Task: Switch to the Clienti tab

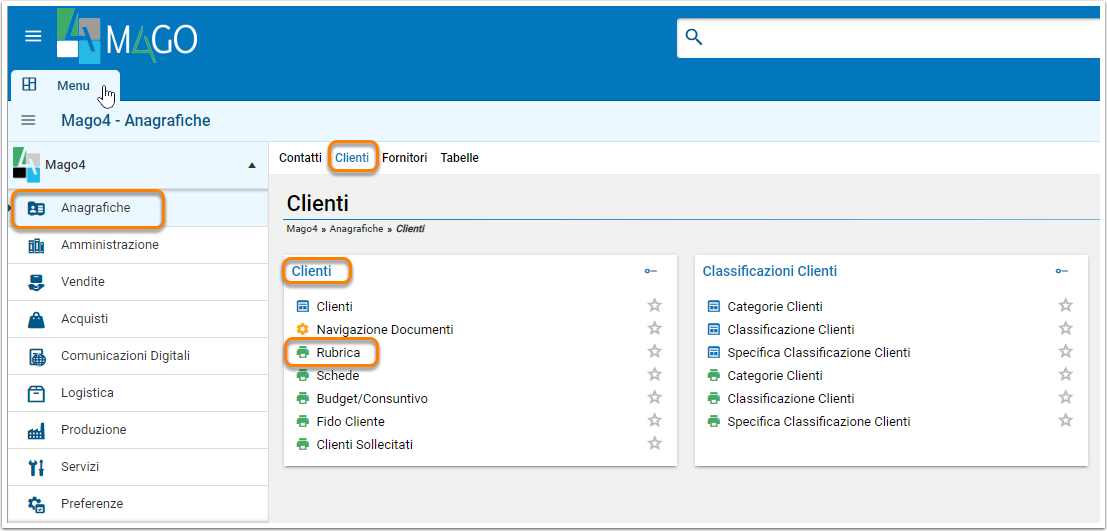Action: (x=352, y=158)
